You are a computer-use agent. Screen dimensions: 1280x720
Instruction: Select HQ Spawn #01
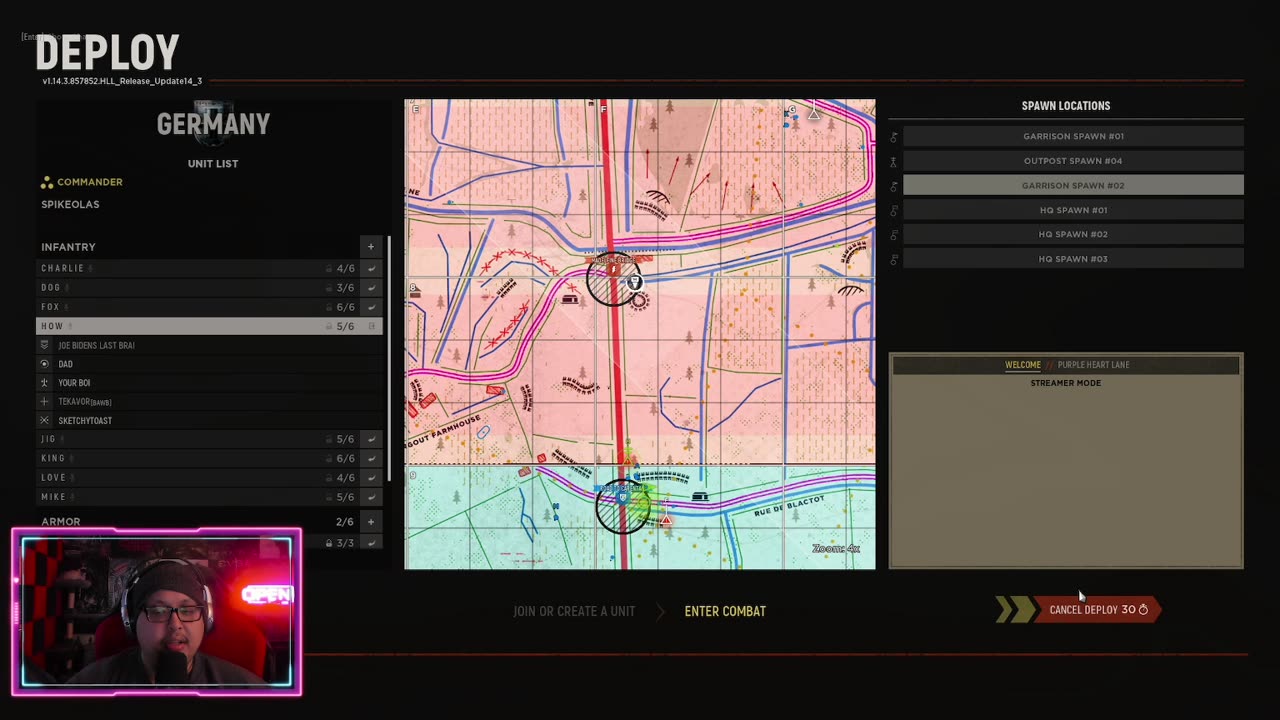(x=1073, y=210)
